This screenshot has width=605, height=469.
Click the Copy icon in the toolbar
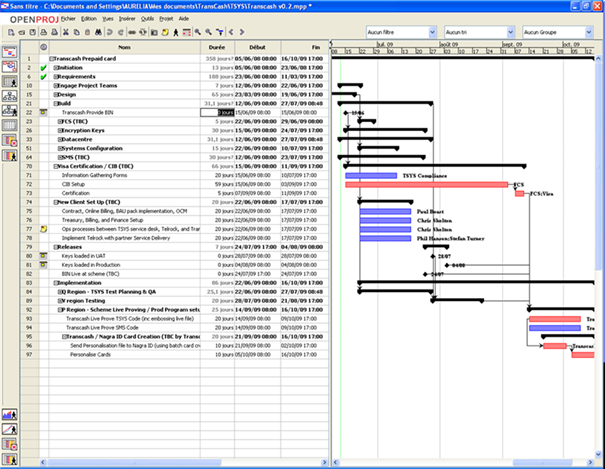pos(76,32)
